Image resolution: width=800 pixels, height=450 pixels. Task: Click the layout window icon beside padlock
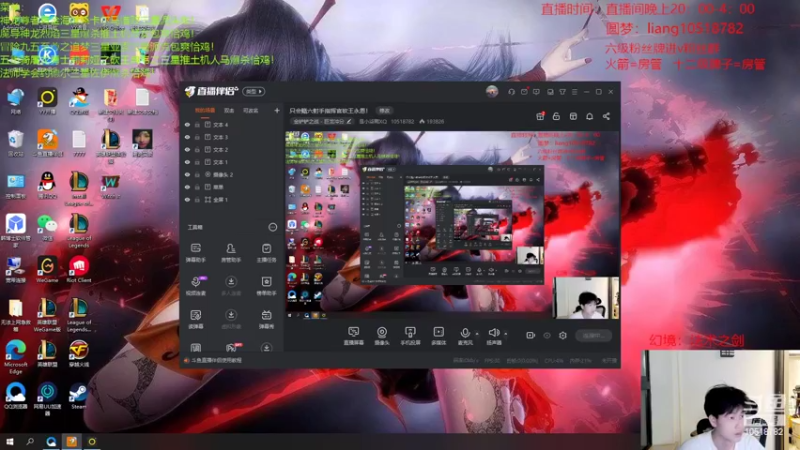pyautogui.click(x=573, y=116)
